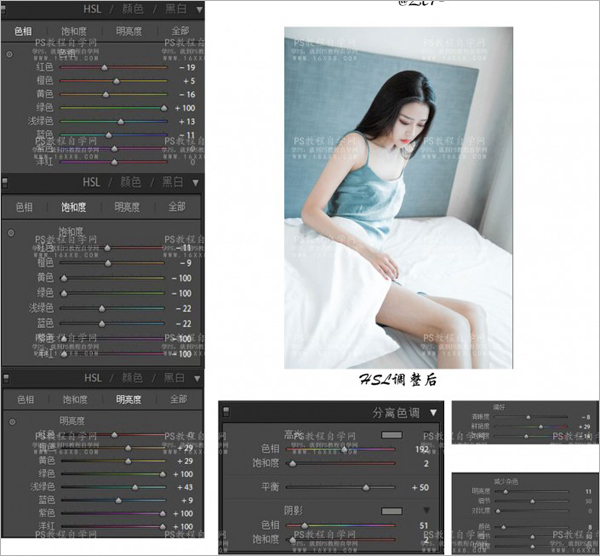Image resolution: width=600 pixels, height=556 pixels.
Task: Click HSL mode in the top panel header
Action: coord(92,9)
